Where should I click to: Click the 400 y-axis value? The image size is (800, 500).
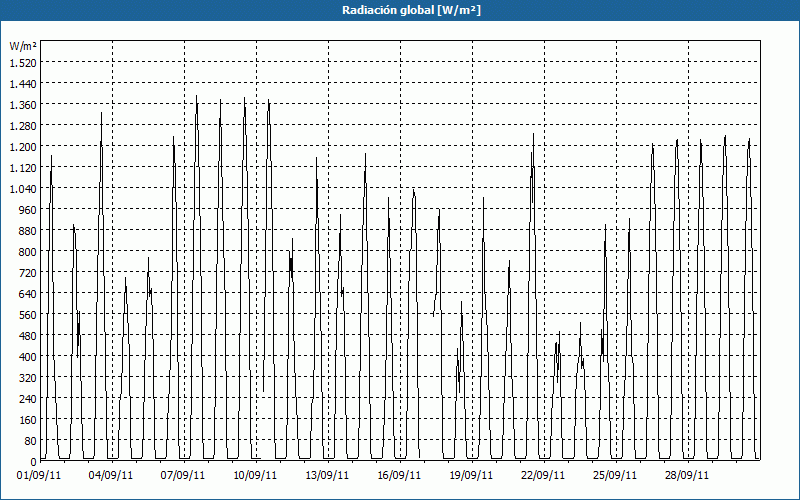click(x=28, y=357)
